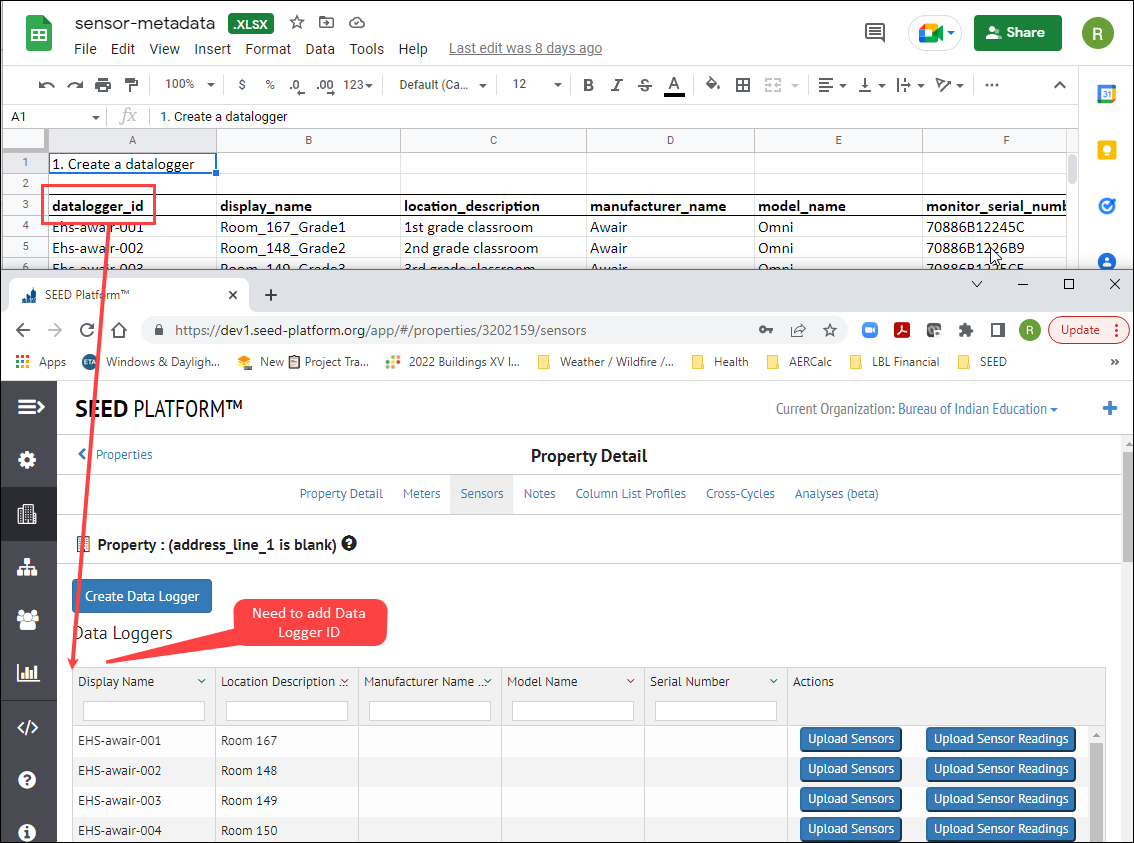Open the Settings gear in SEED sidebar

coord(29,459)
